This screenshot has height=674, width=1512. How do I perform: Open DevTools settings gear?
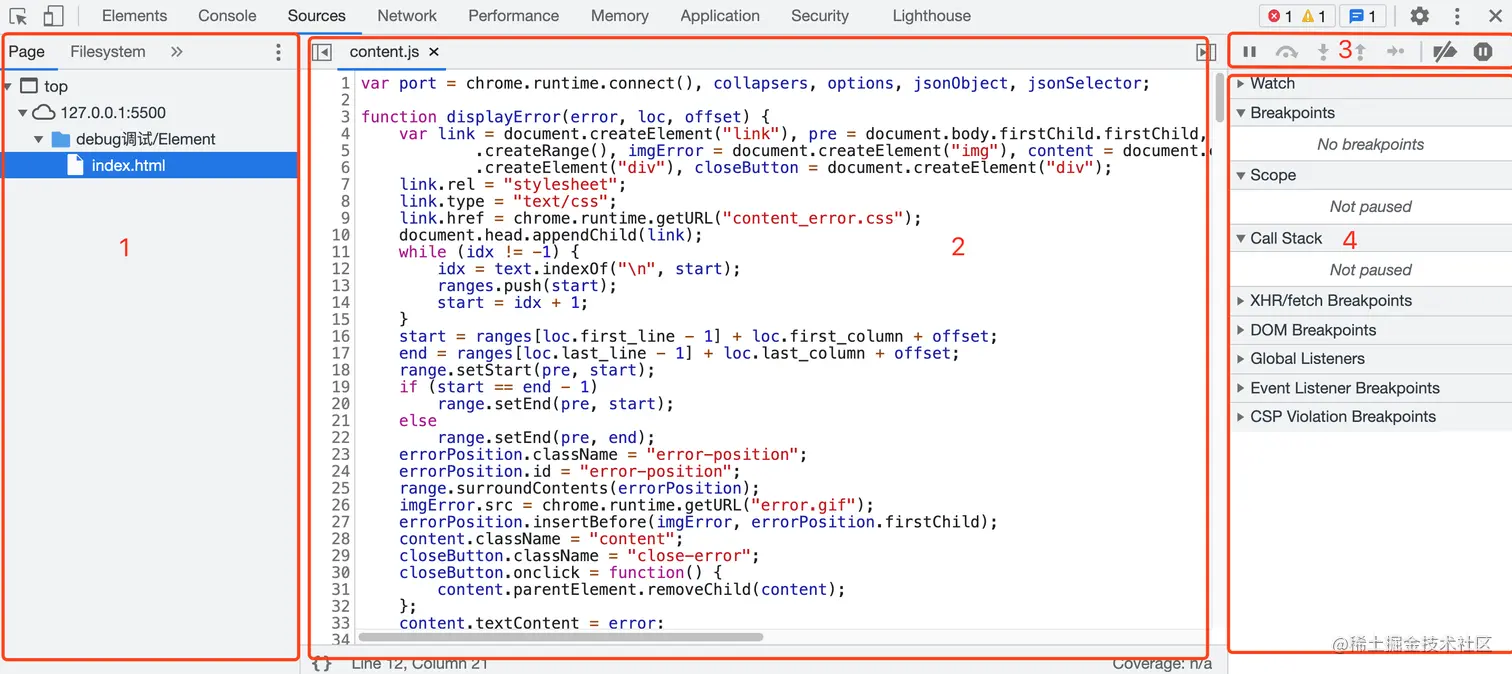coord(1419,16)
